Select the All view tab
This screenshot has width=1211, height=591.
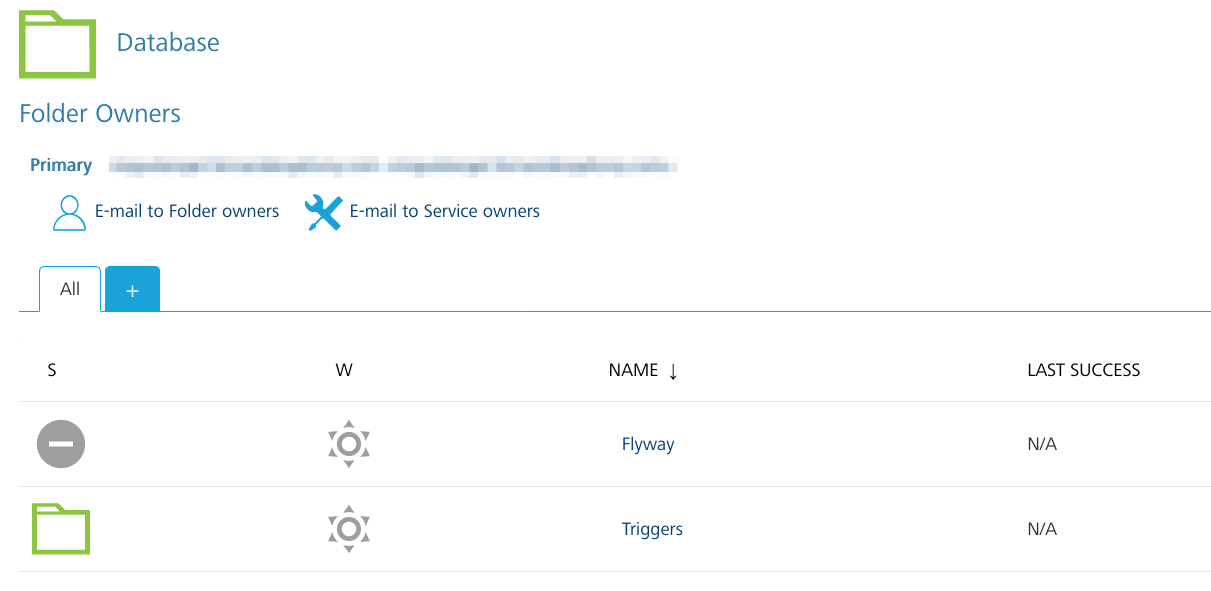[70, 289]
